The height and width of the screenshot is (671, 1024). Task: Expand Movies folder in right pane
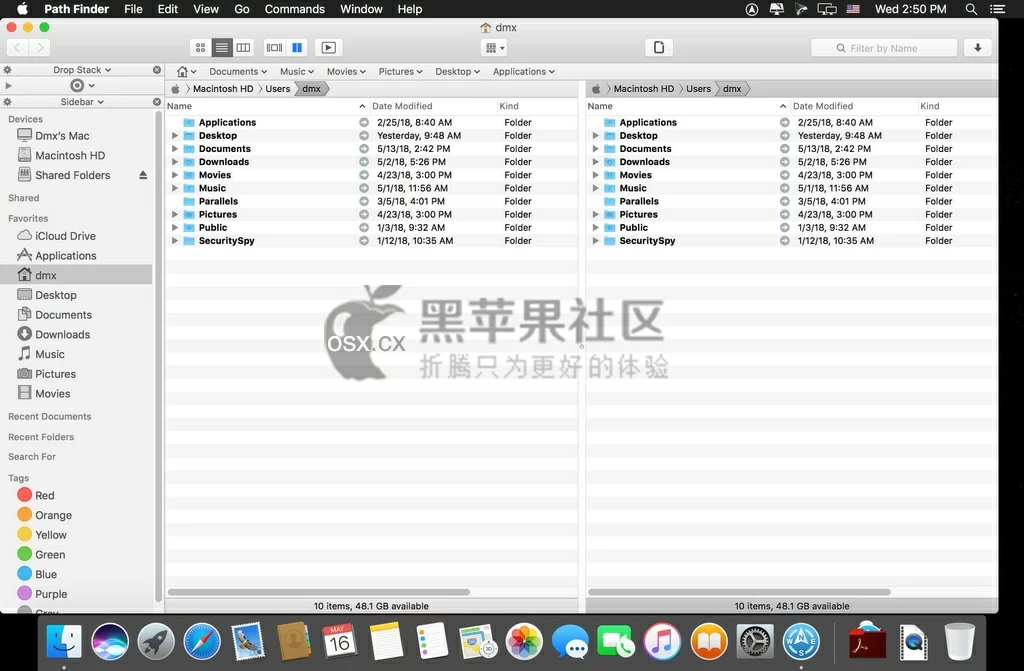tap(595, 175)
